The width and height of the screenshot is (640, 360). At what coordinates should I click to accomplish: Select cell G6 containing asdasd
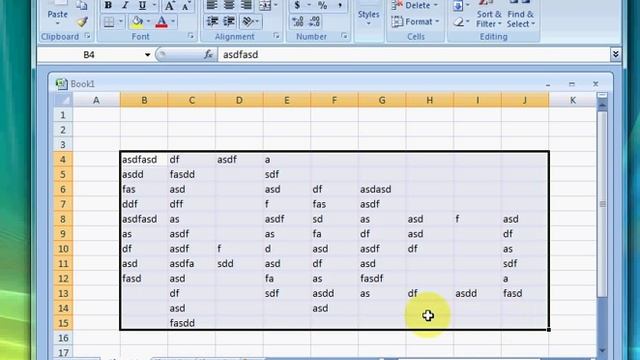click(x=382, y=189)
